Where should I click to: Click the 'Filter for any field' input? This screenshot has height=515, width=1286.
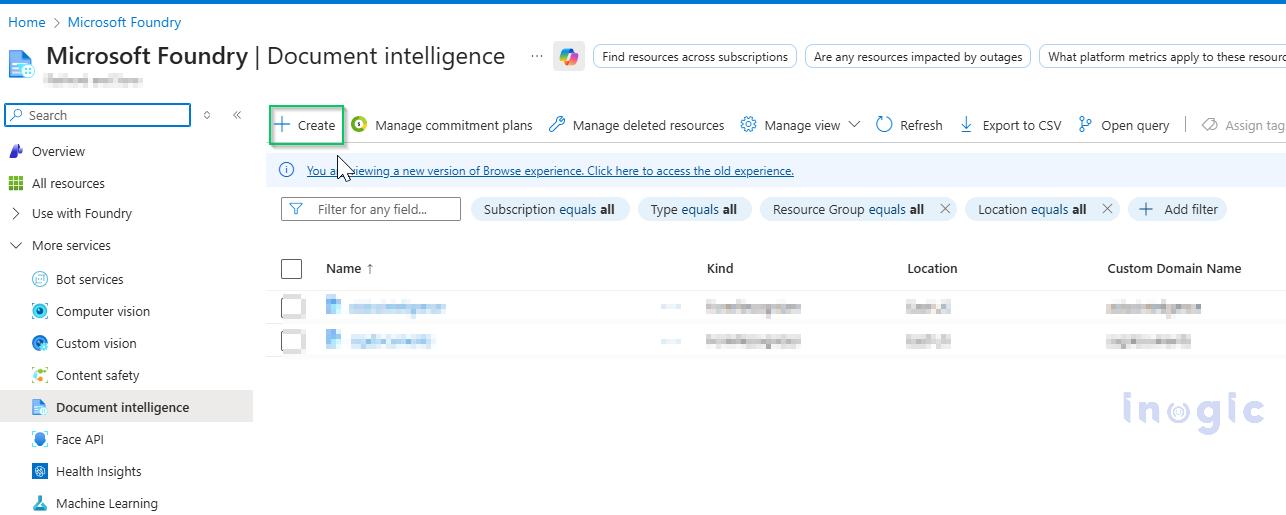[371, 209]
